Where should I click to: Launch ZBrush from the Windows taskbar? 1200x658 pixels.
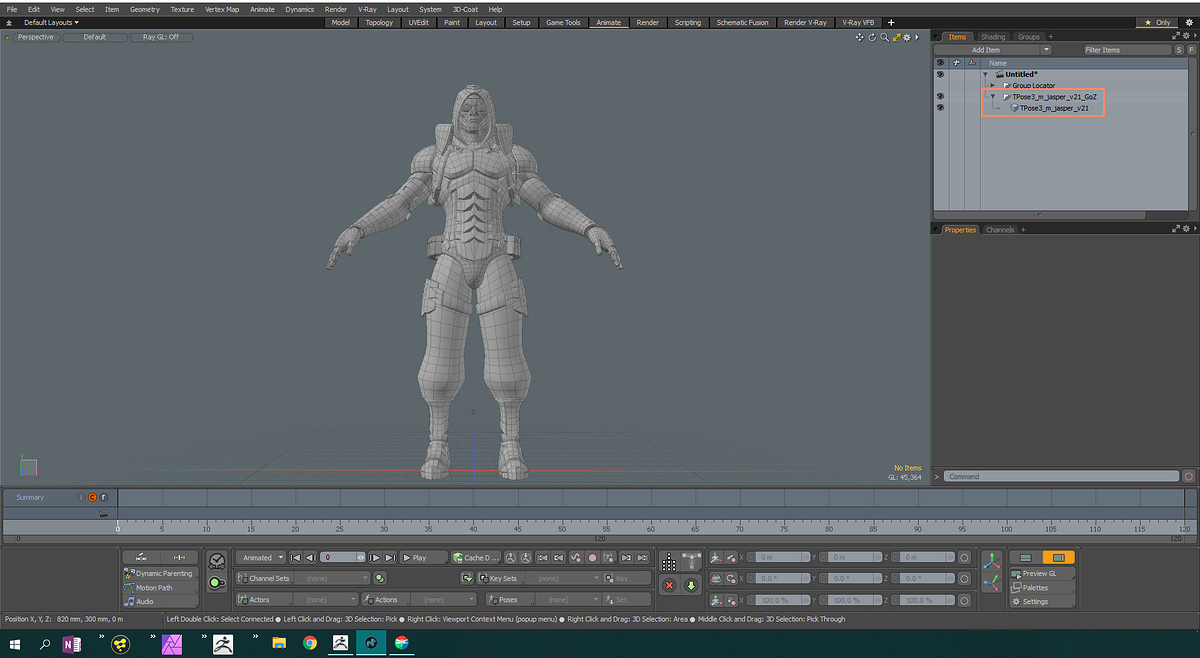point(222,644)
